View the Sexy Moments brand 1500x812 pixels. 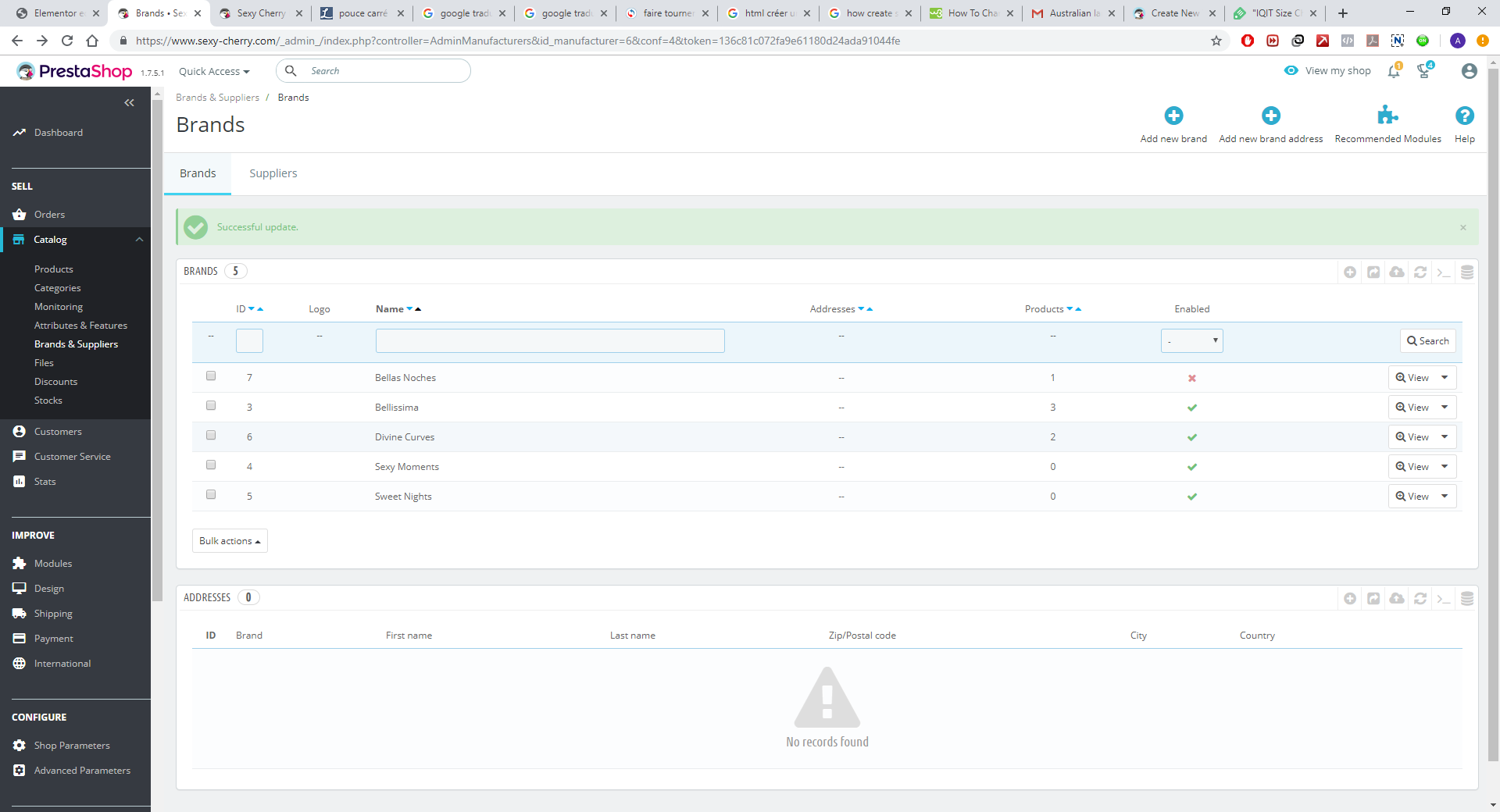tap(1412, 467)
